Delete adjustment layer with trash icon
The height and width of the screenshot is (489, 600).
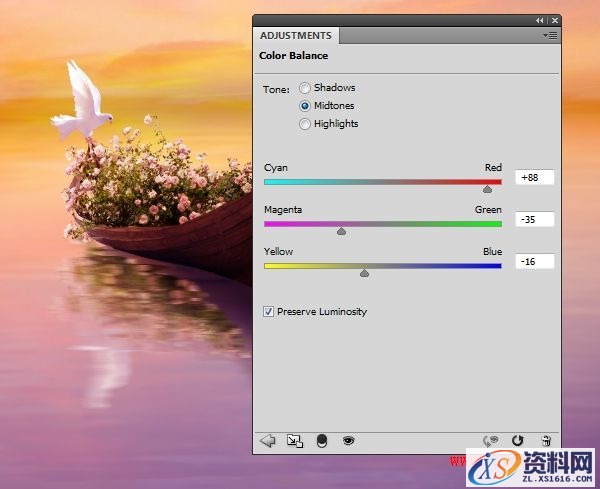click(545, 440)
